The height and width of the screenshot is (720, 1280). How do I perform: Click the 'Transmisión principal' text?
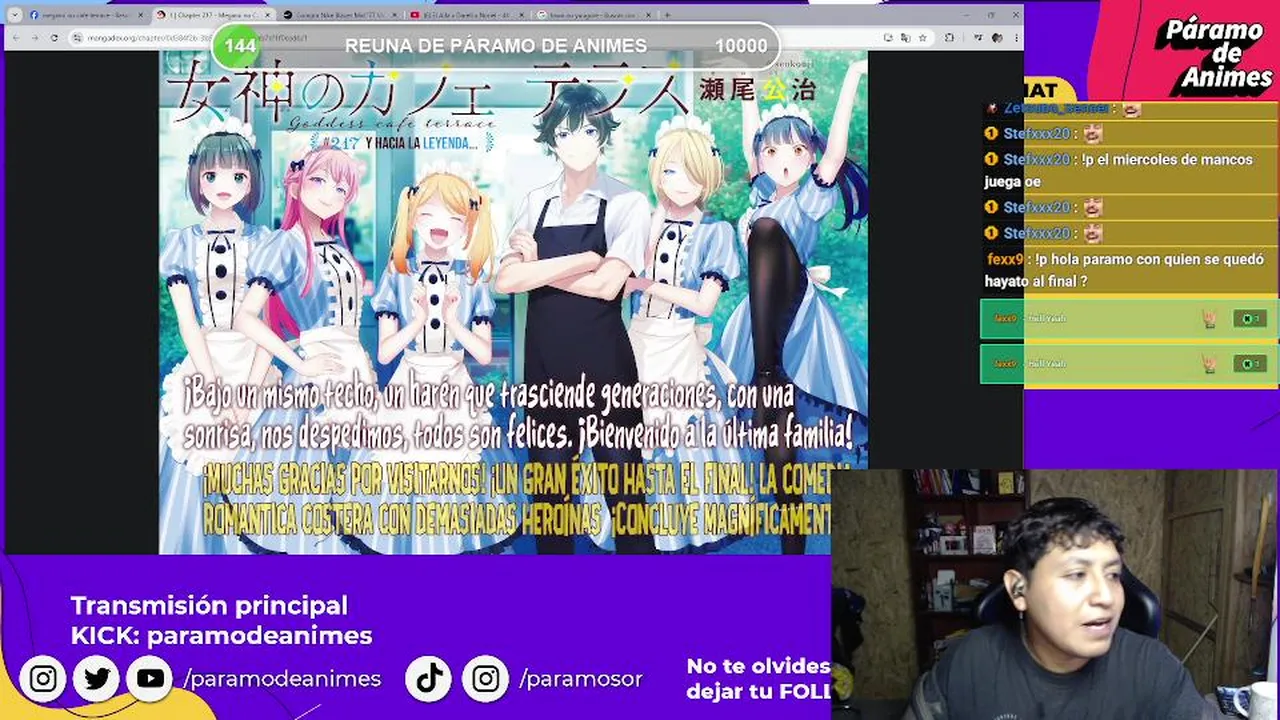point(209,605)
